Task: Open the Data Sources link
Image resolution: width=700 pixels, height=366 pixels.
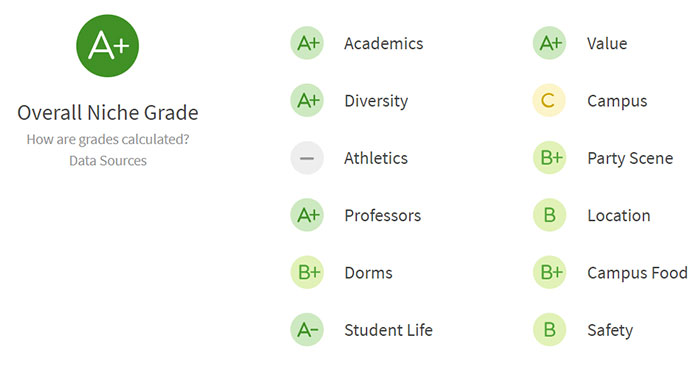Action: tap(108, 161)
